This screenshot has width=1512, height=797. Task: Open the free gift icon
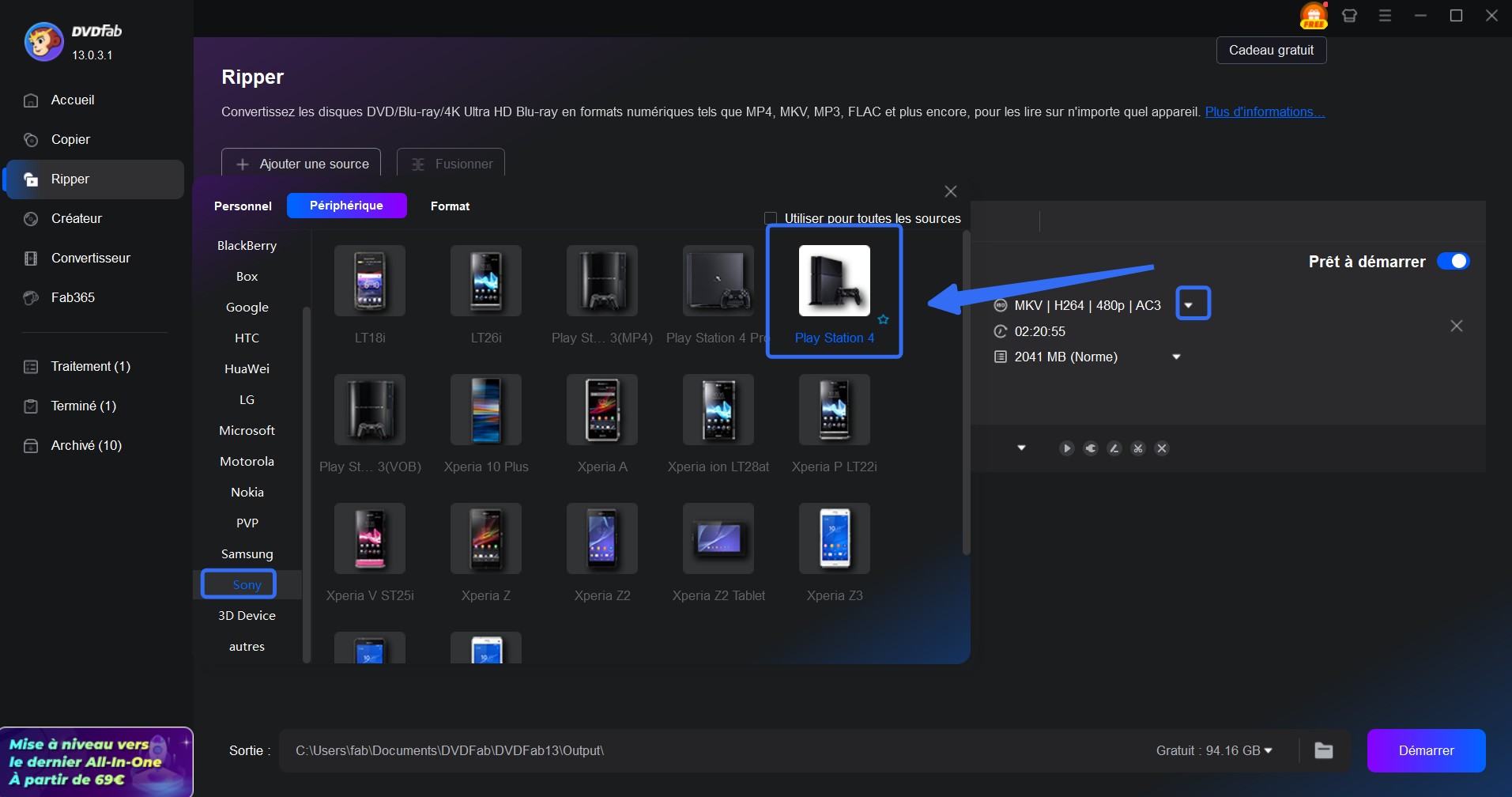point(1313,16)
